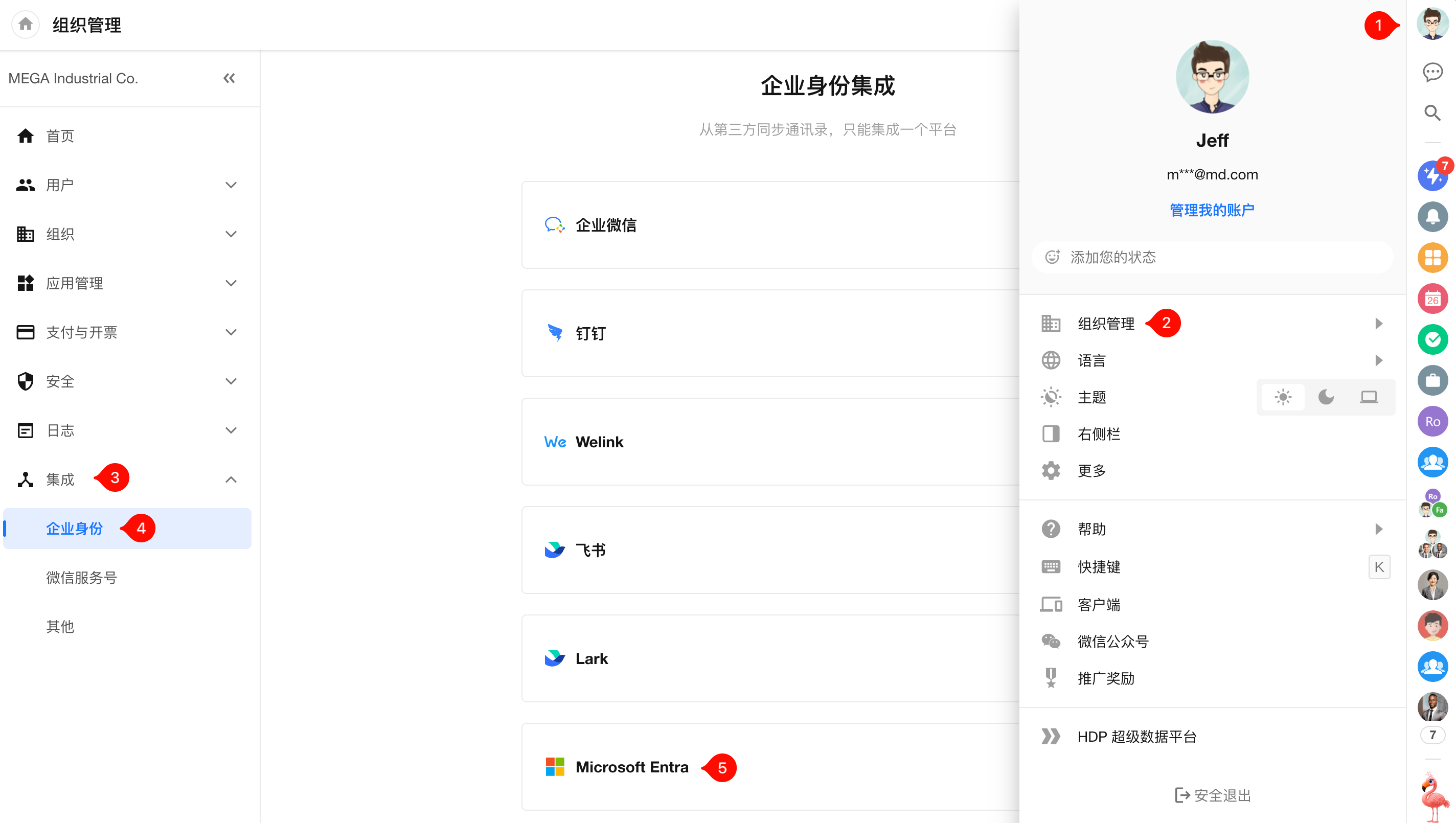Viewport: 1456px width, 823px height.
Task: Click 管理我的账户 link
Action: tap(1212, 210)
